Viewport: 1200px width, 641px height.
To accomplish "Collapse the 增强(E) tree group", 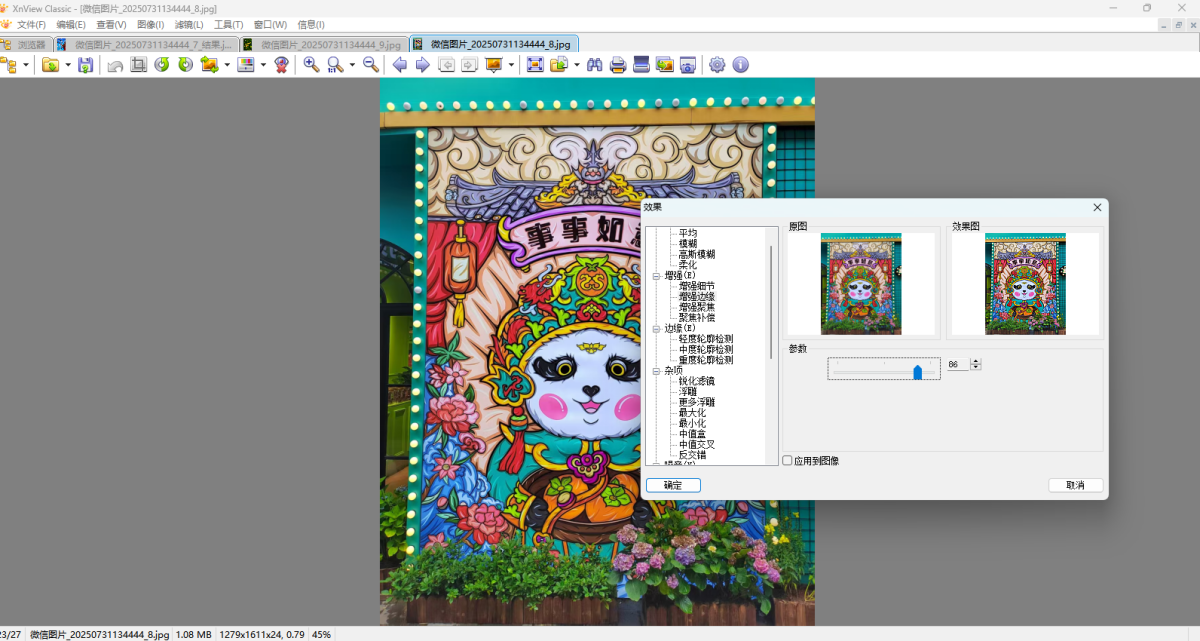I will point(656,275).
